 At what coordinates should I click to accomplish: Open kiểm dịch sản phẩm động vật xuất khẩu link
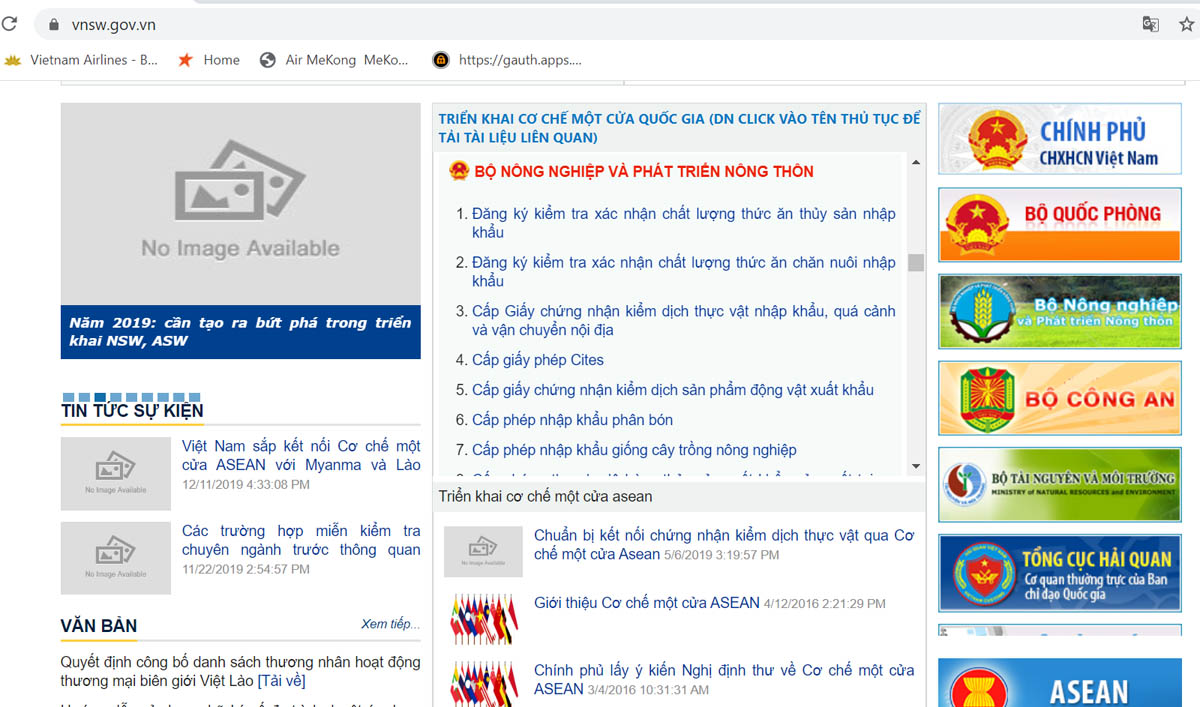673,390
